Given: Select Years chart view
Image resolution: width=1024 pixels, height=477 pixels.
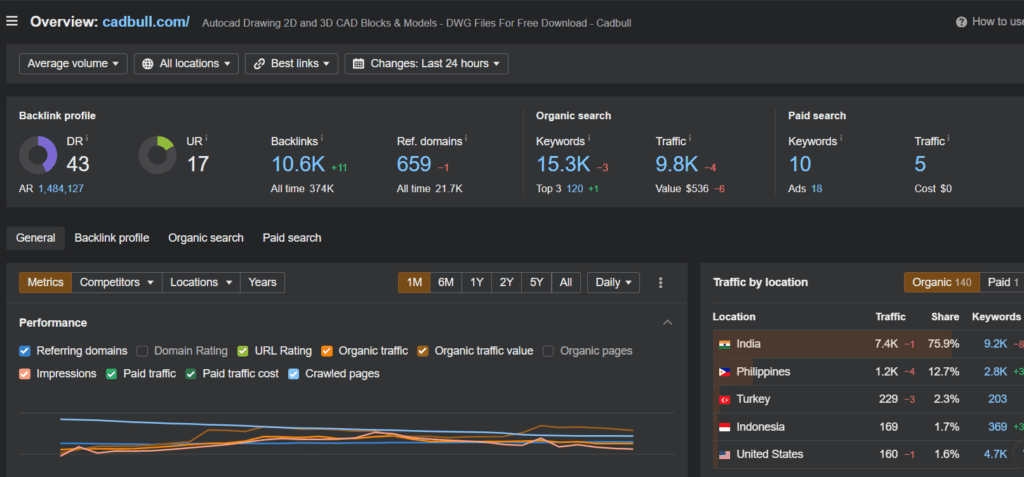Looking at the screenshot, I should point(263,282).
